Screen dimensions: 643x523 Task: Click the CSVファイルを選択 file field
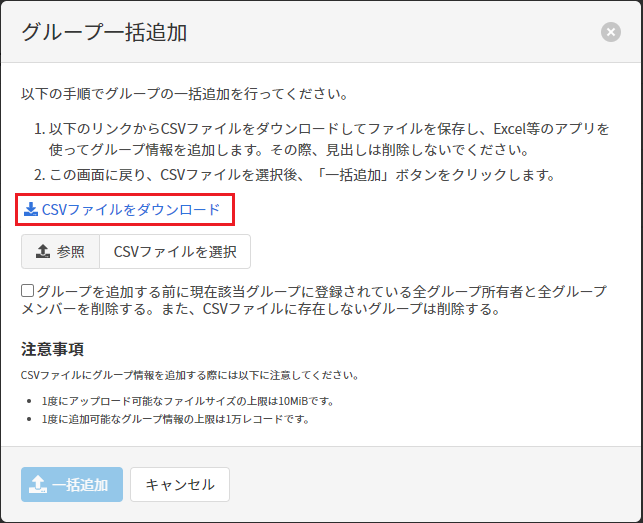pos(175,252)
